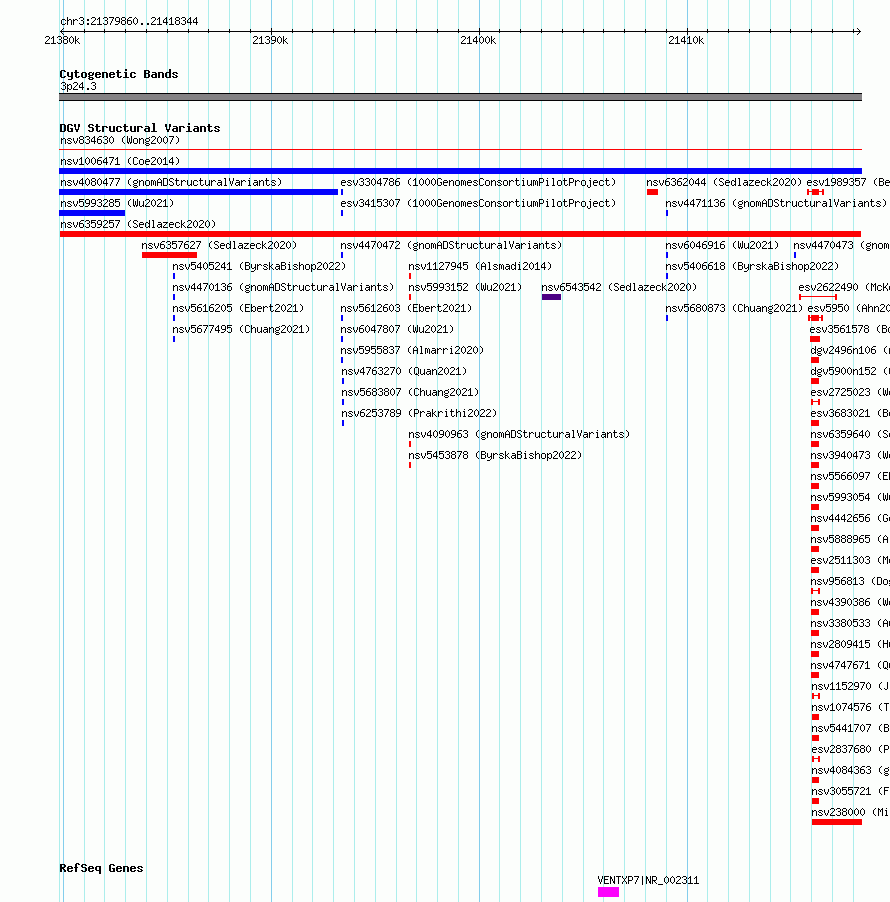Click the 21390k ruler position label

(x=270, y=40)
